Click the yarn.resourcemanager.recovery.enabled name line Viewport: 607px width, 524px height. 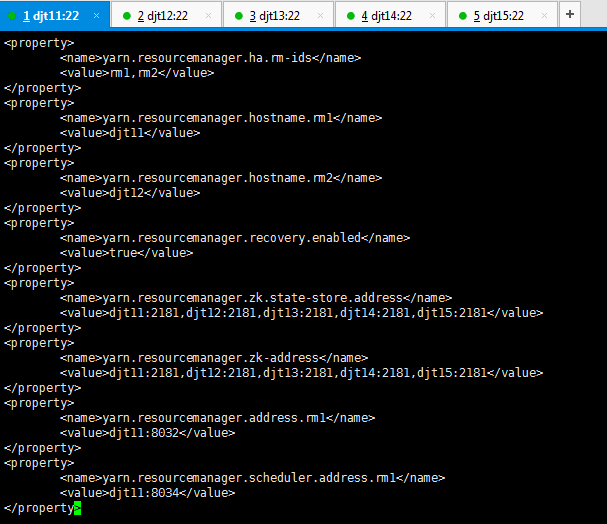point(235,238)
